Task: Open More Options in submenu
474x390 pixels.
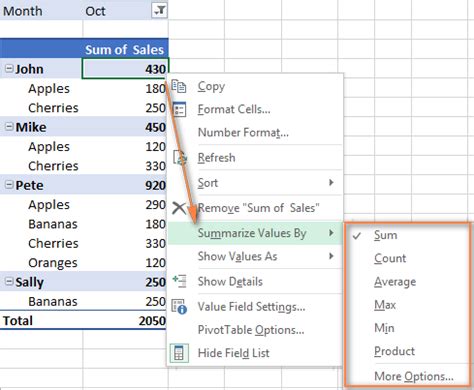Action: pyautogui.click(x=408, y=376)
